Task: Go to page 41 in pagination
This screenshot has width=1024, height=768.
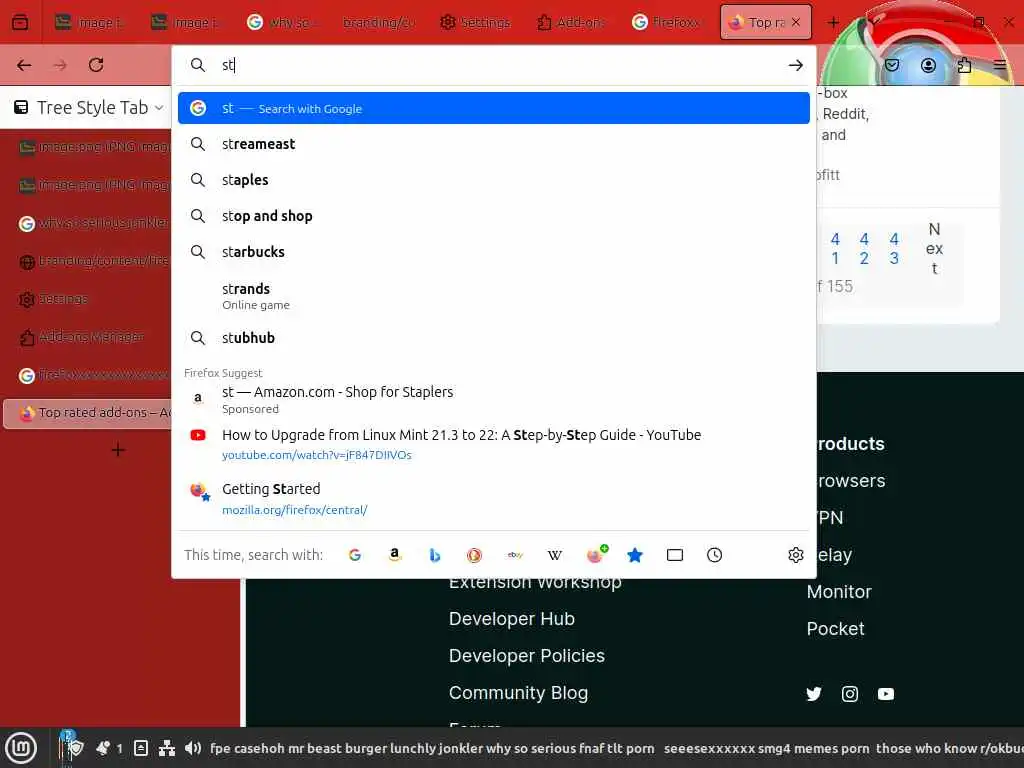Action: 835,249
